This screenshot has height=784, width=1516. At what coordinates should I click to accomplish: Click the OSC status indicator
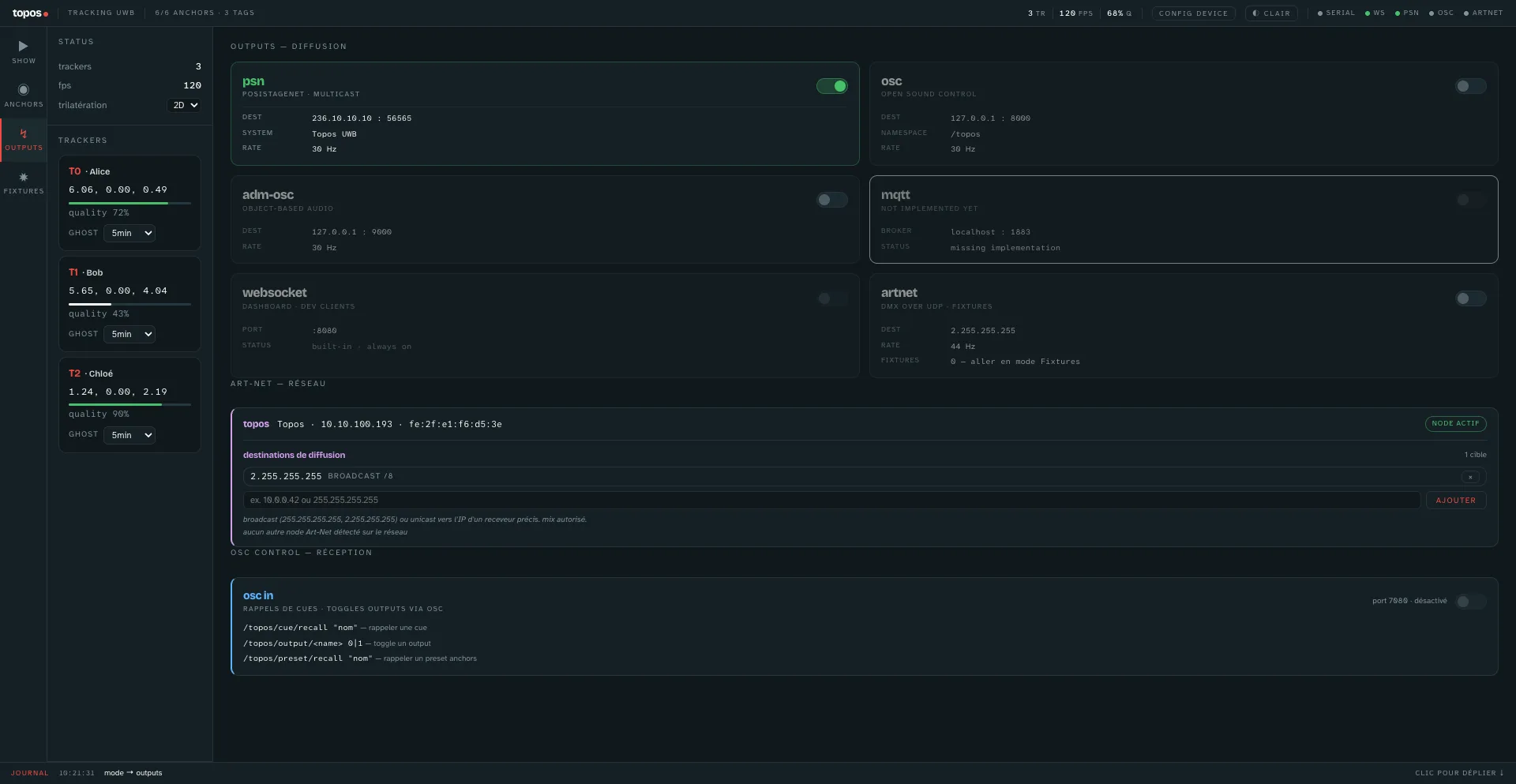1441,13
